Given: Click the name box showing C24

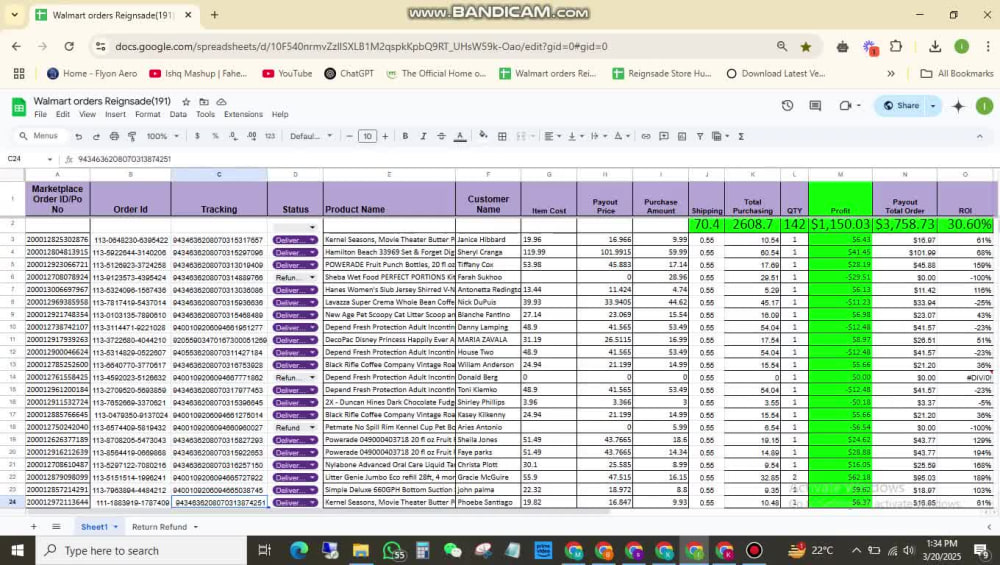Looking at the screenshot, I should coord(29,159).
